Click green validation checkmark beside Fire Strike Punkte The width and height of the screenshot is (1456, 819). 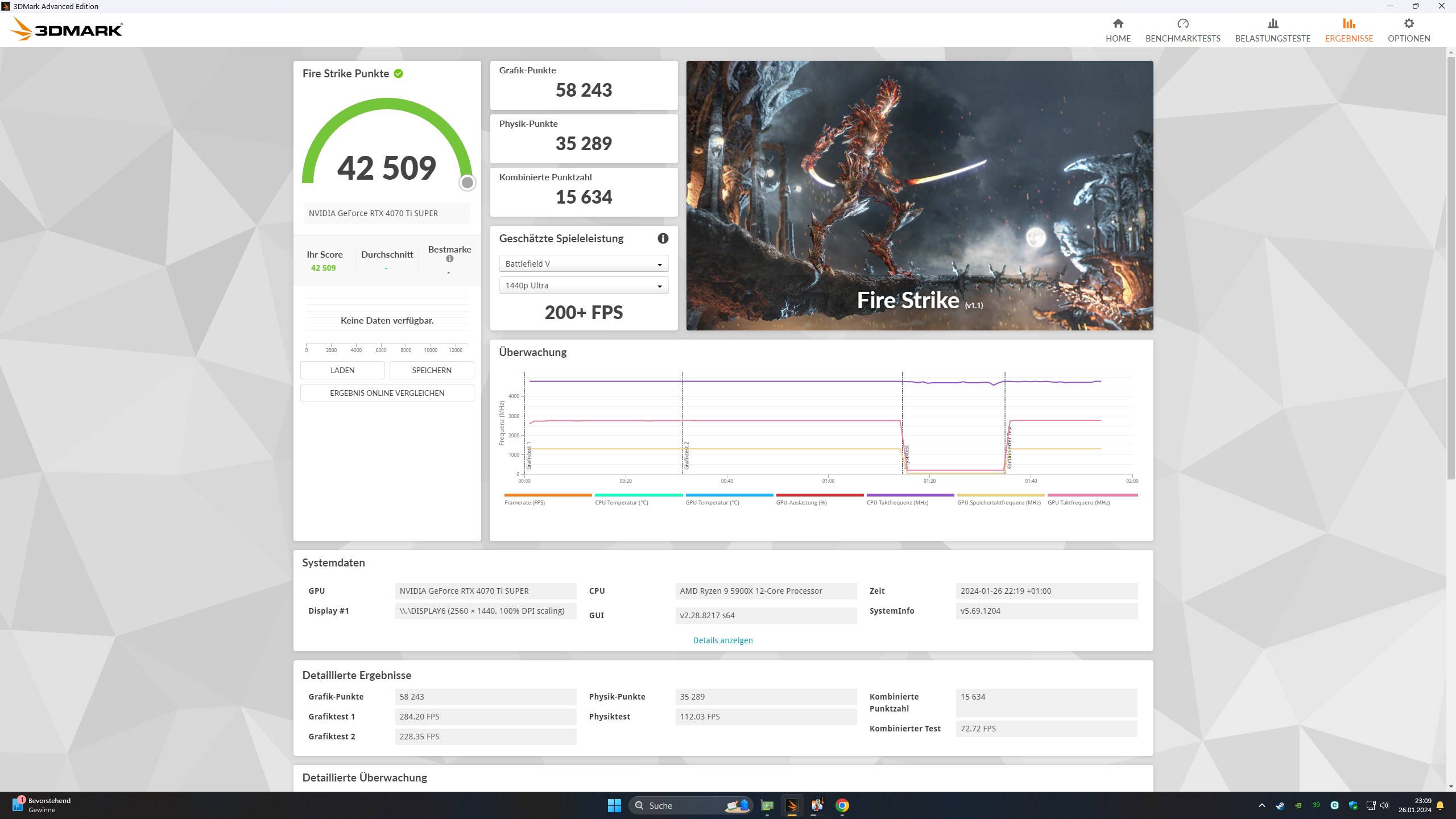point(398,74)
